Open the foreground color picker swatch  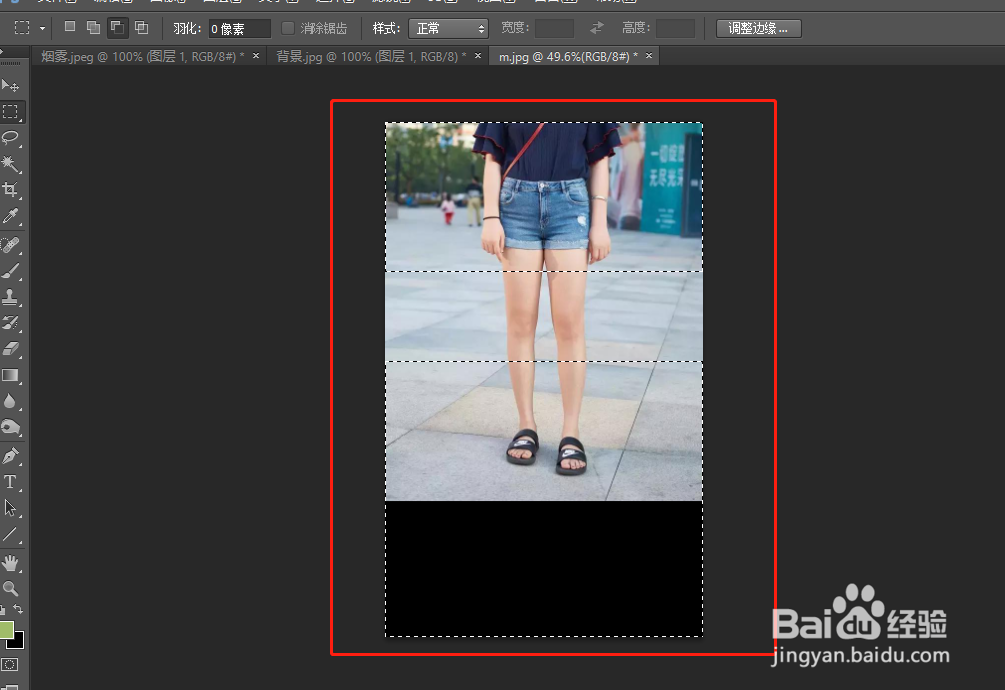pyautogui.click(x=5, y=628)
